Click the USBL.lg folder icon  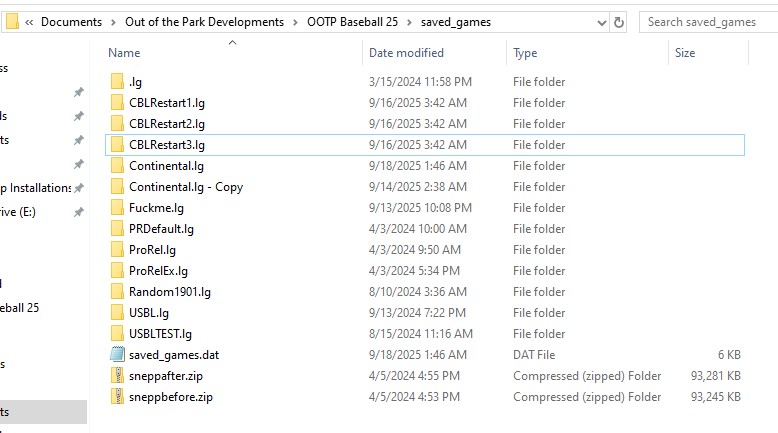coord(116,313)
